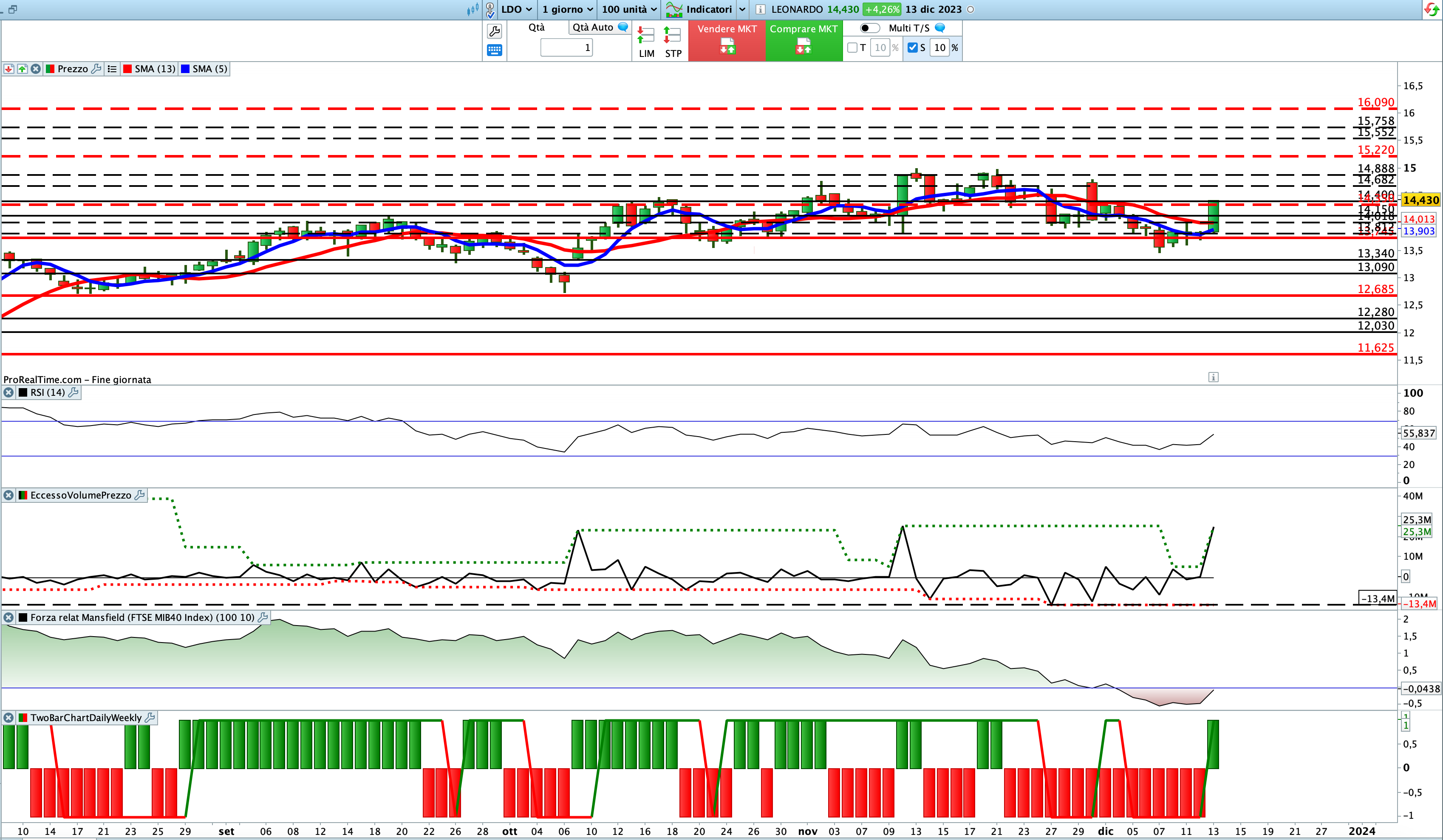Click the dic month marker on the time axis

coord(1106,832)
